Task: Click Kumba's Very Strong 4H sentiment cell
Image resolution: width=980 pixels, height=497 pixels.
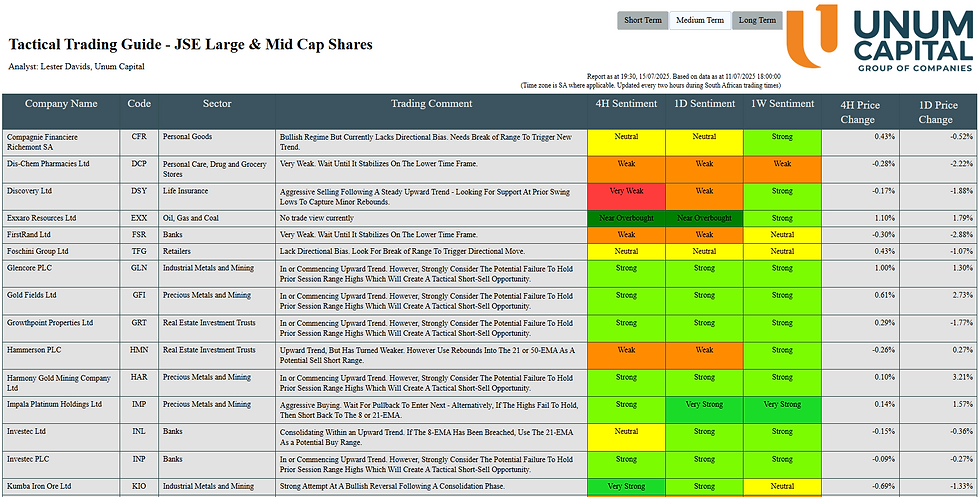Action: 626,486
